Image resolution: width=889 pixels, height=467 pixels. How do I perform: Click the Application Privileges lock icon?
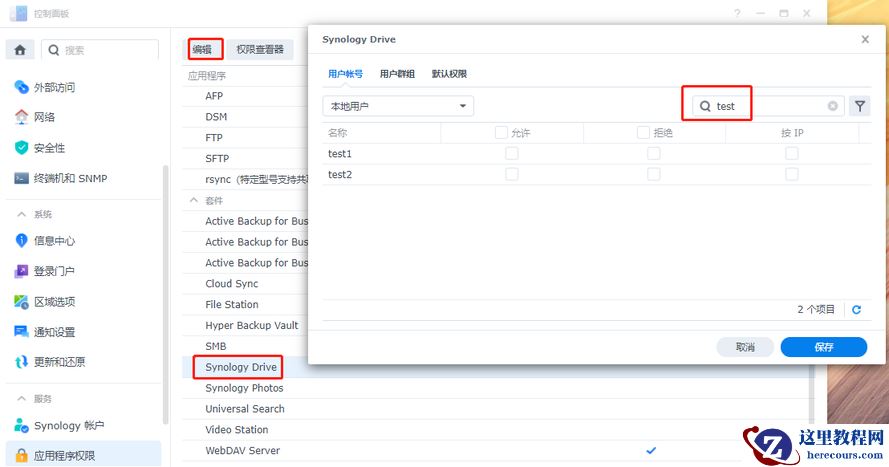pyautogui.click(x=21, y=455)
